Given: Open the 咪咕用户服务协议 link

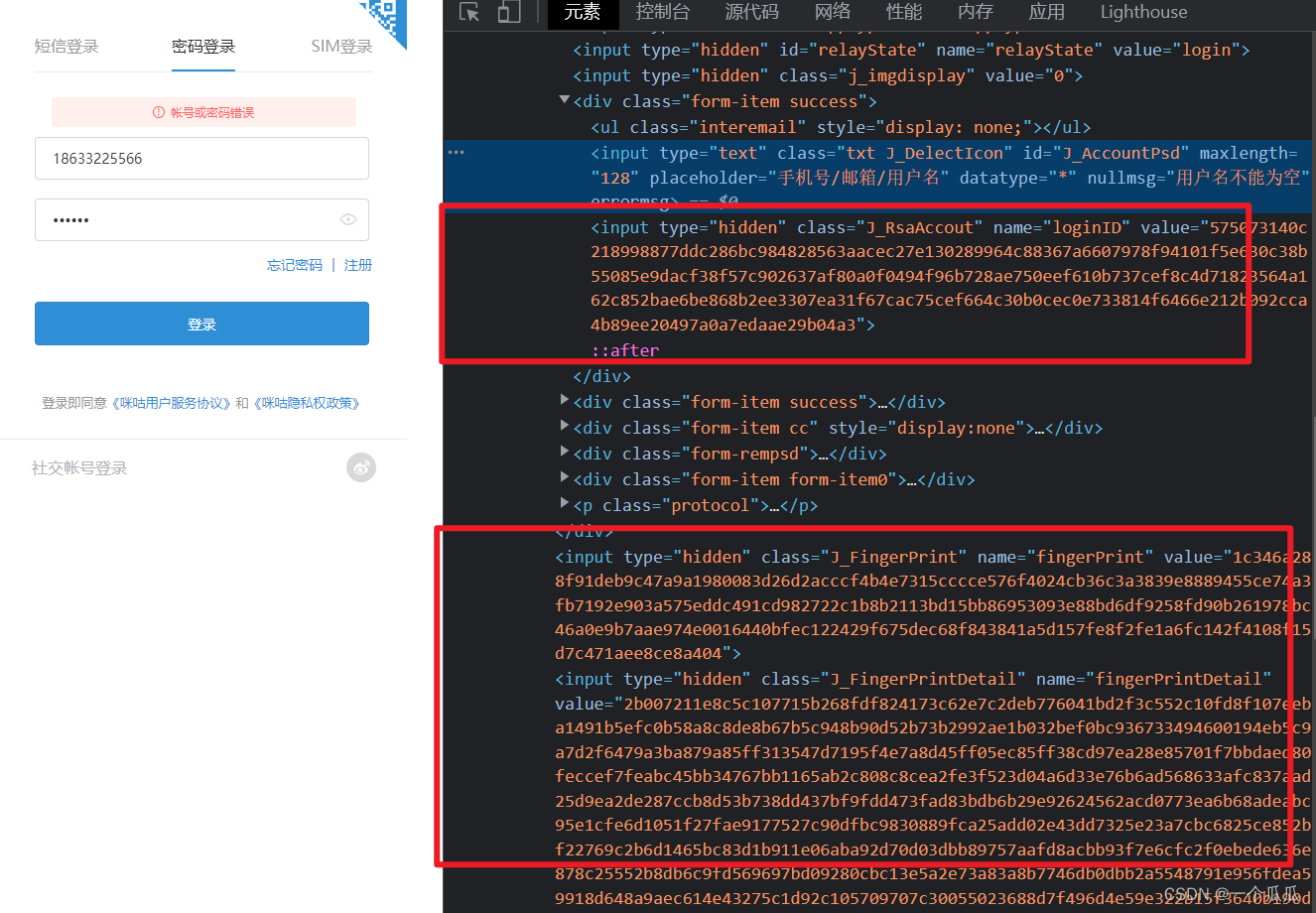Looking at the screenshot, I should click(172, 403).
